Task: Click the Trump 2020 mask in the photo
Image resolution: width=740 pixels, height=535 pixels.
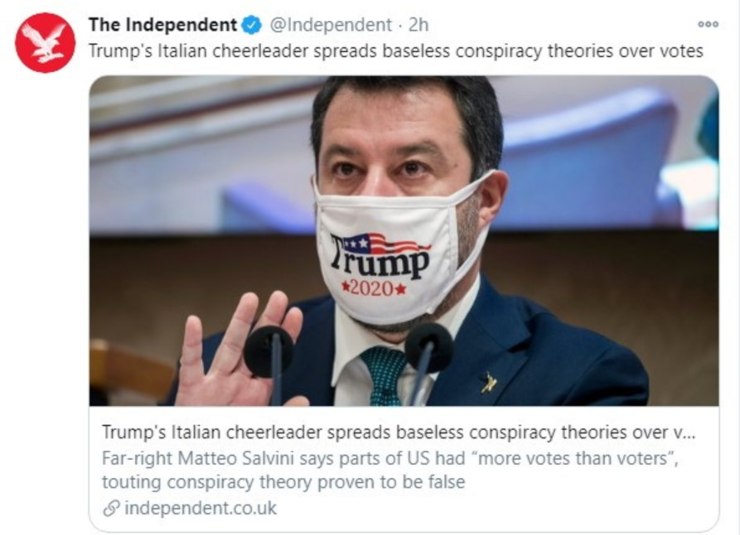Action: [399, 250]
